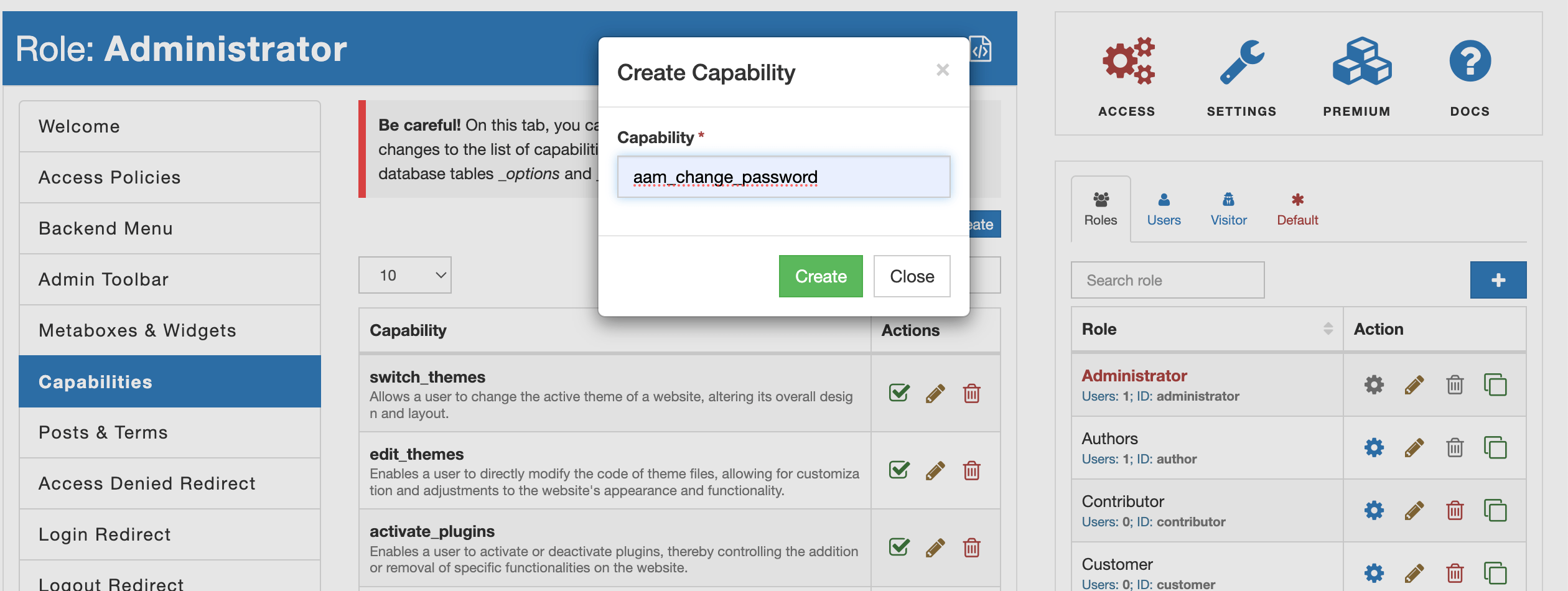Edit the switch_themes capability with pencil
Screen dimensions: 1568x591
(x=935, y=393)
